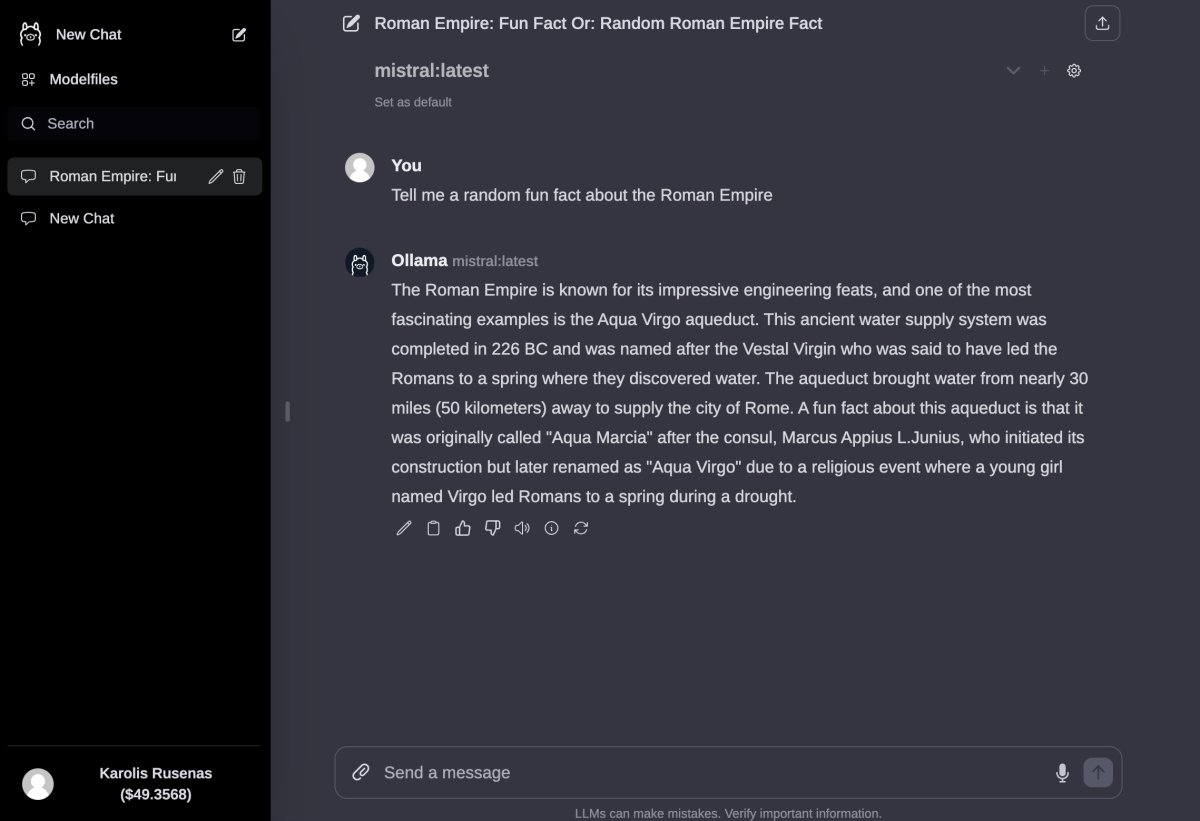Show generation info for the response
This screenshot has width=1200, height=821.
(x=551, y=528)
